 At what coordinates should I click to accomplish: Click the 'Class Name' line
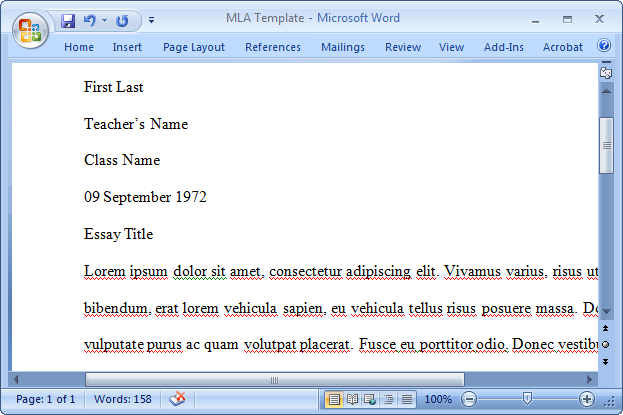122,160
